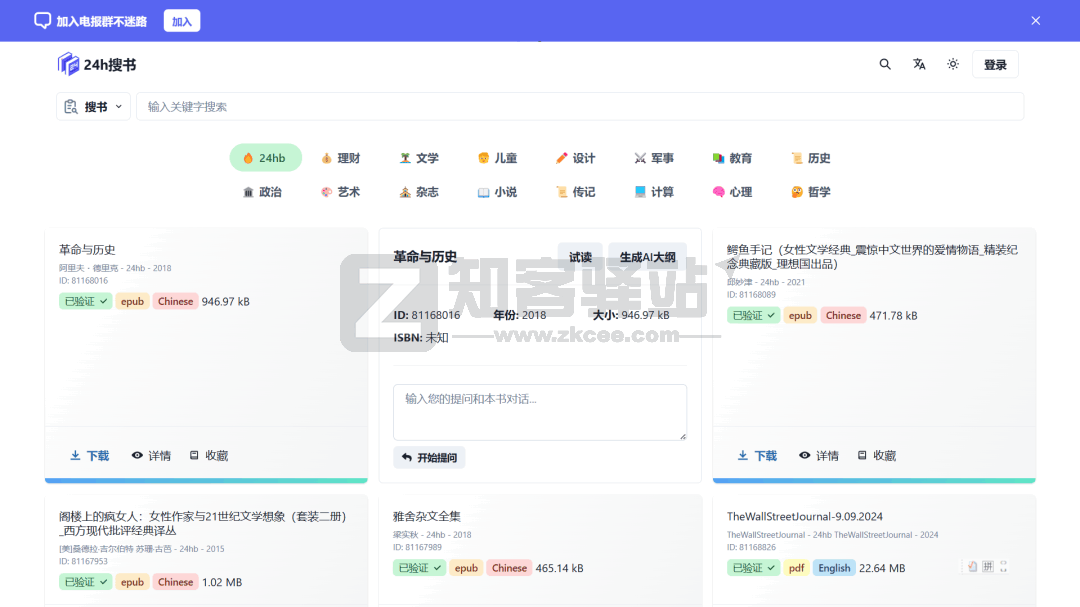The width and height of the screenshot is (1080, 607).
Task: Open the 计算 category
Action: click(654, 192)
